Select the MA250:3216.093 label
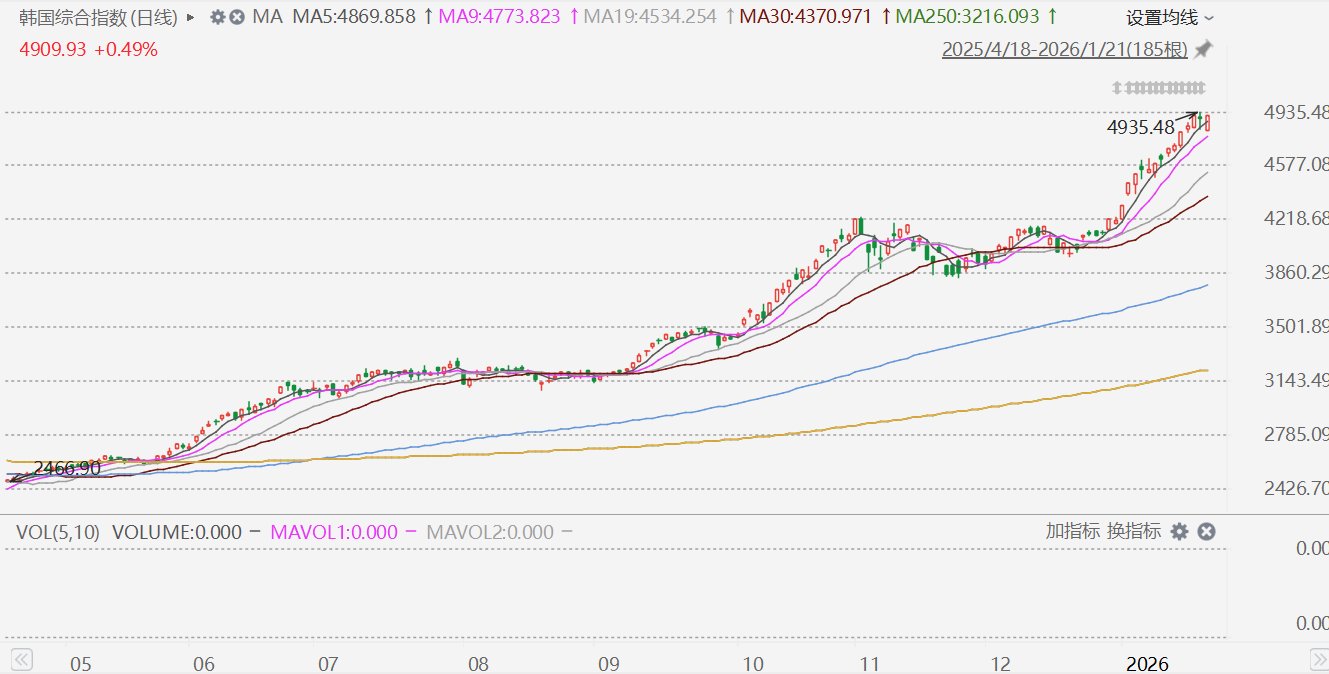The height and width of the screenshot is (674, 1329). (968, 17)
